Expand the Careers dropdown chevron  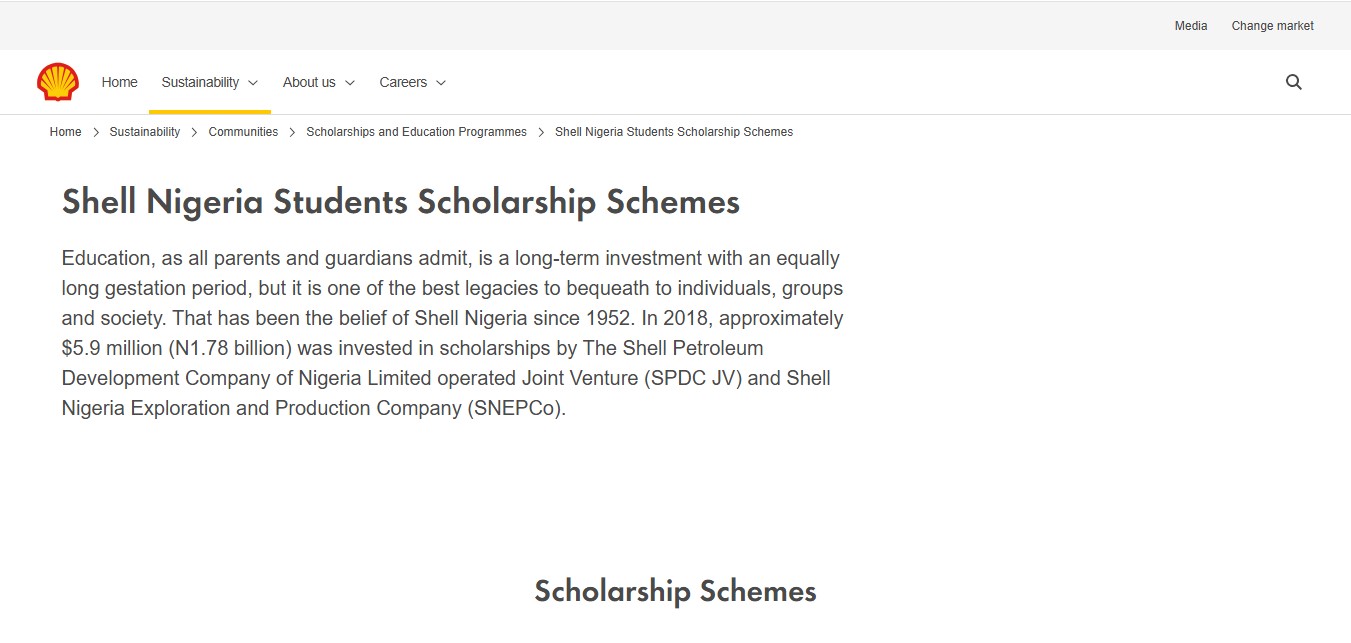tap(441, 83)
